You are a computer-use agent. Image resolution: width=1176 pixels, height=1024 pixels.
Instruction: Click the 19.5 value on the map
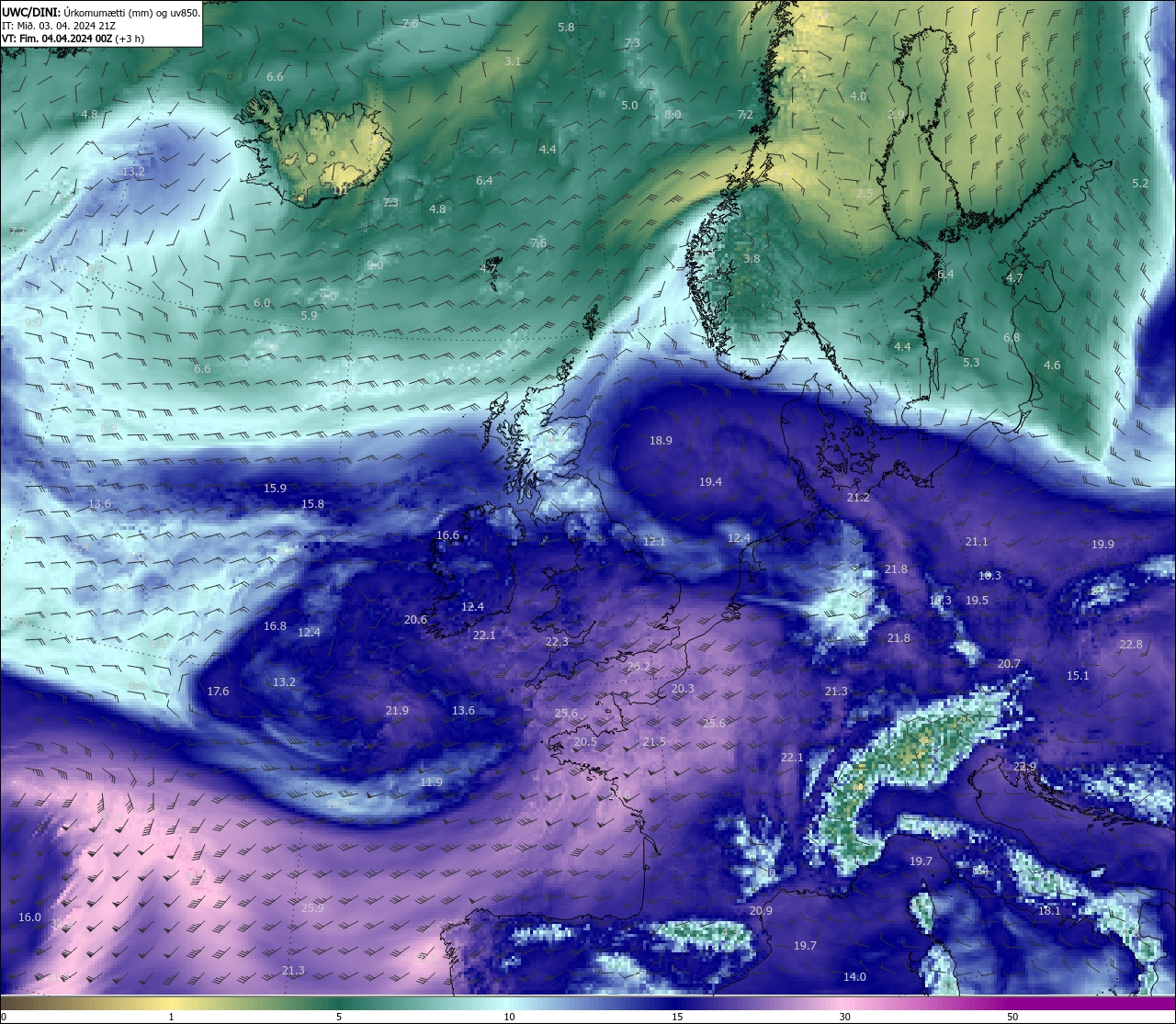(x=977, y=601)
